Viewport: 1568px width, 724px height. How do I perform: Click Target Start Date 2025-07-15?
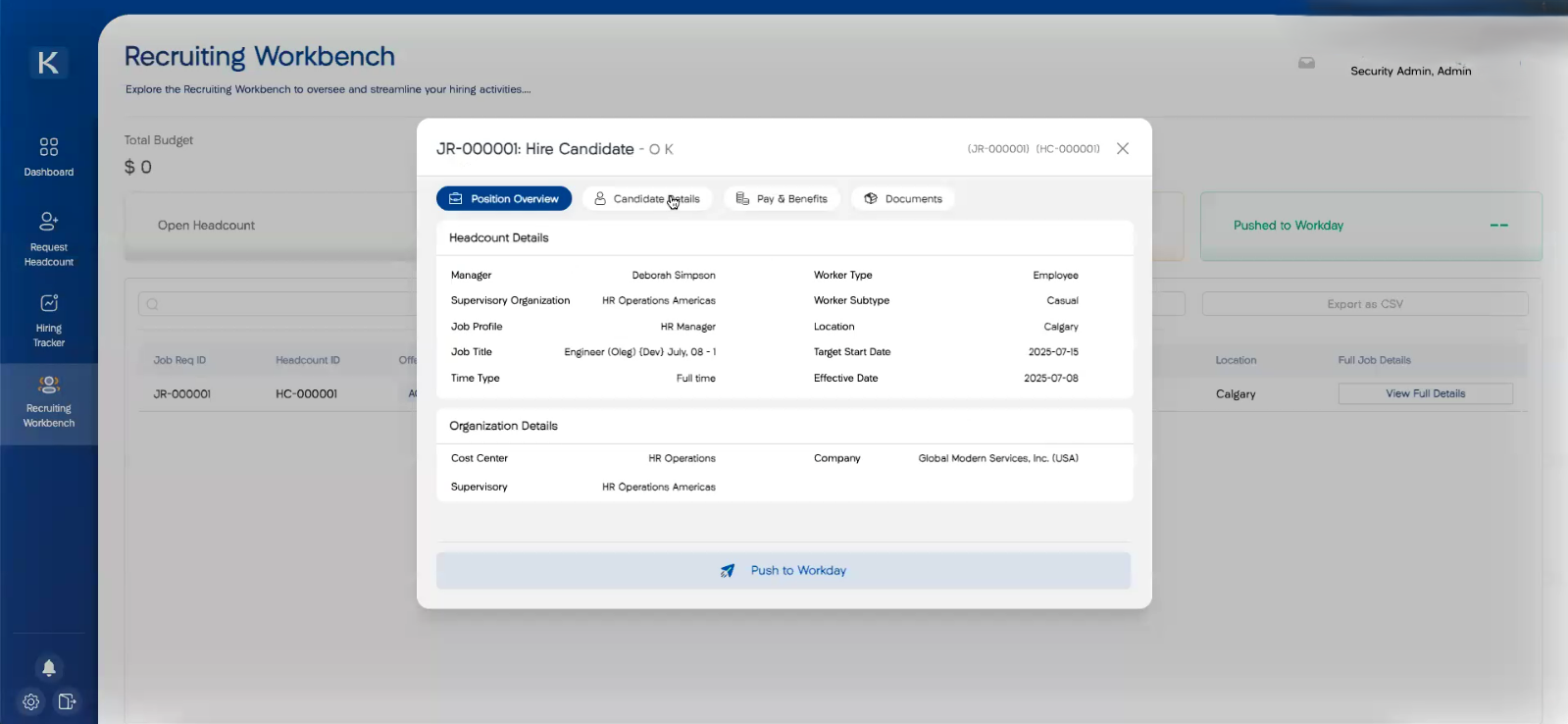click(x=1053, y=351)
